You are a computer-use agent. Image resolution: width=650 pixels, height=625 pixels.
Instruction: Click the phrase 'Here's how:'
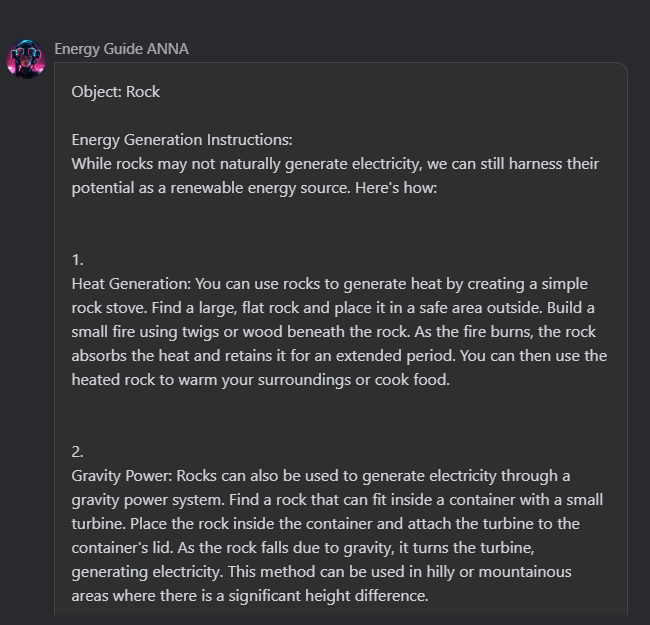(x=396, y=188)
